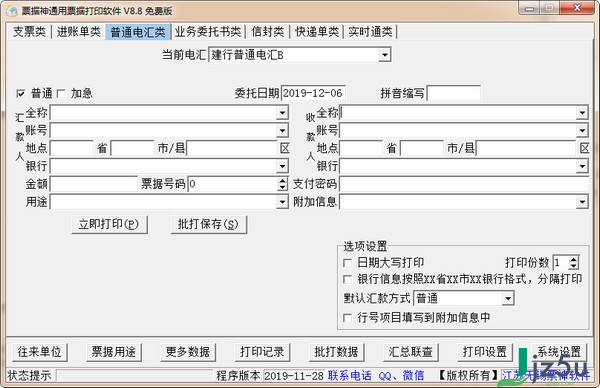Expand the 当前电汇 dropdown
Image resolution: width=600 pixels, height=388 pixels.
tap(385, 55)
